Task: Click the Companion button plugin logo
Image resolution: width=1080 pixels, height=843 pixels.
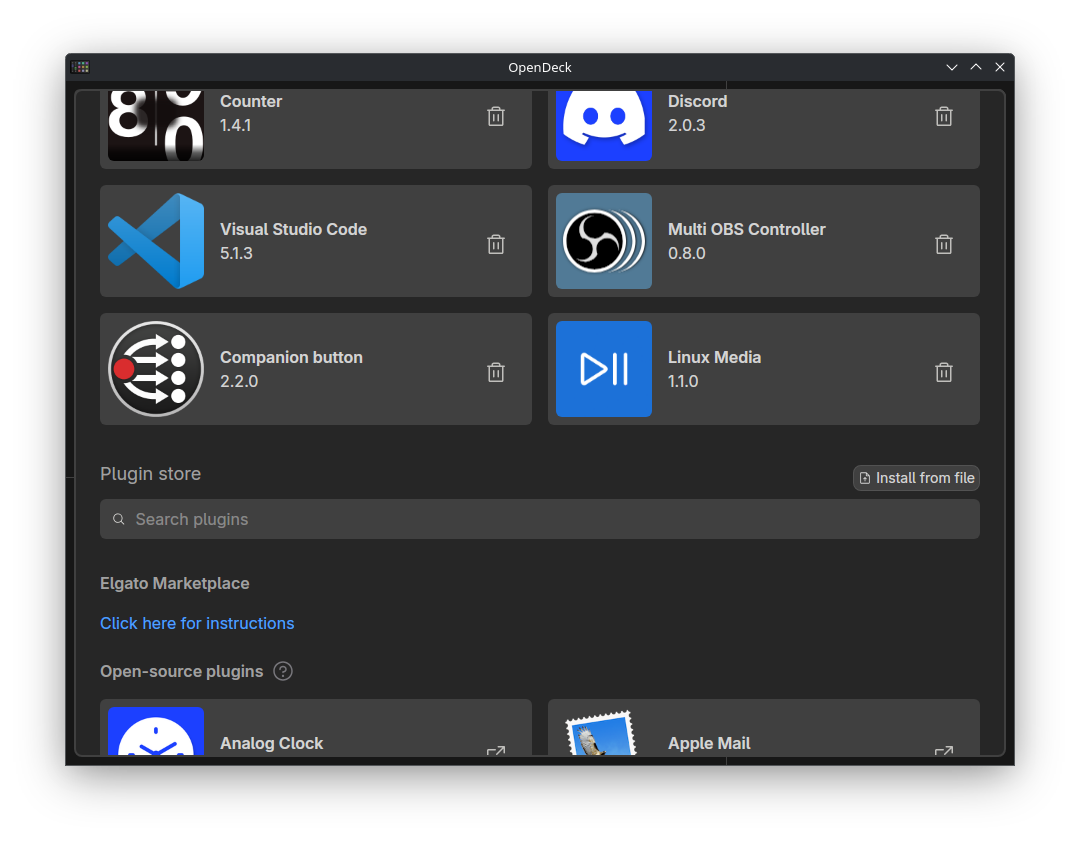Action: pos(156,369)
